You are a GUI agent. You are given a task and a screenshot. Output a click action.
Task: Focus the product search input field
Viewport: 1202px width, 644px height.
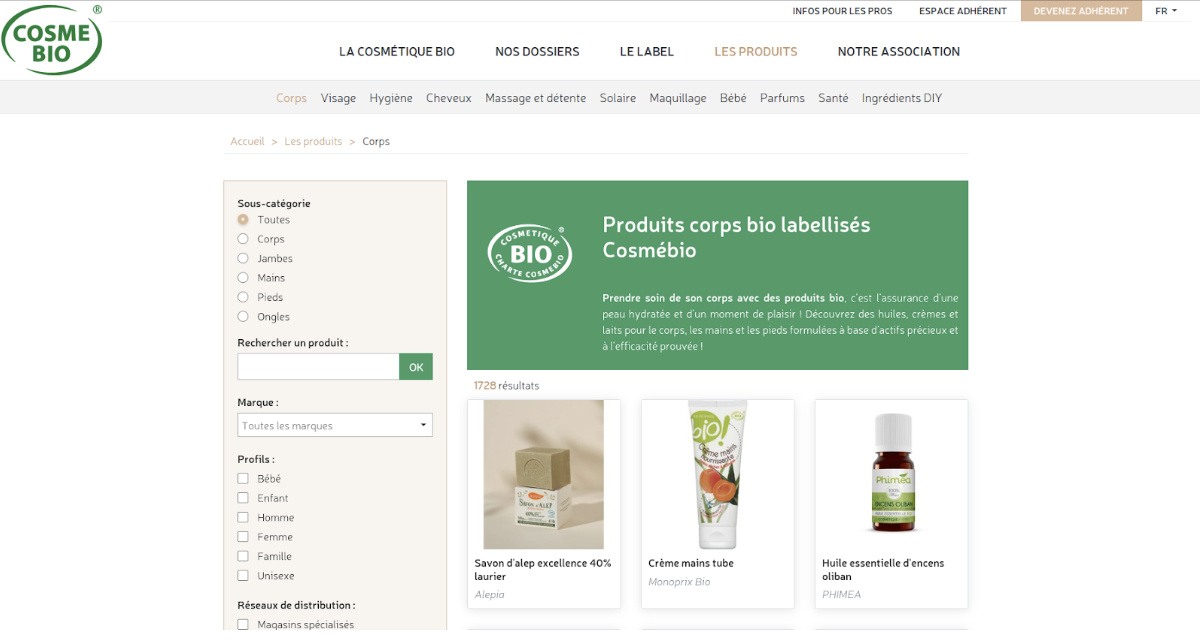tap(318, 367)
